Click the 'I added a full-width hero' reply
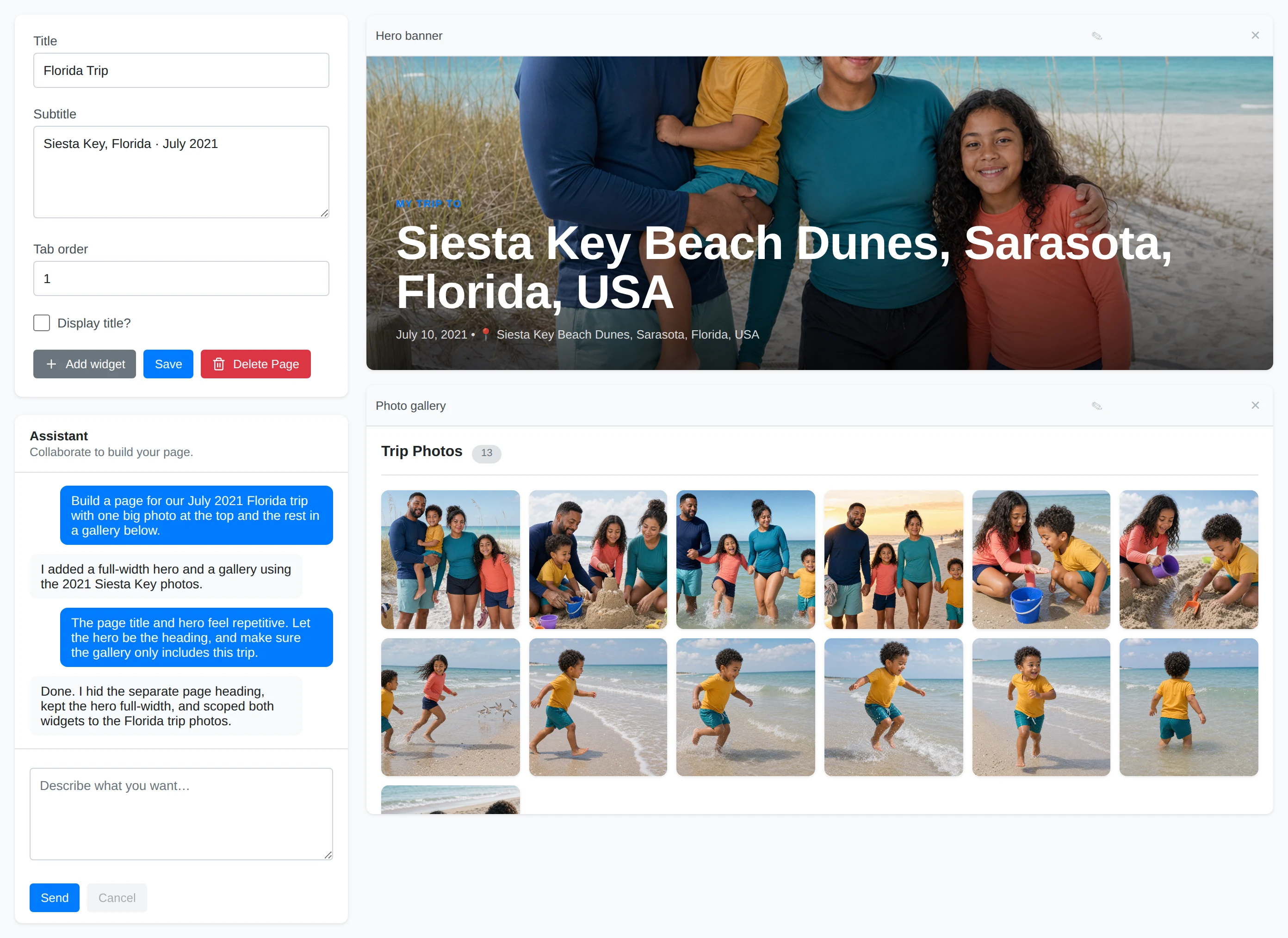 (166, 576)
